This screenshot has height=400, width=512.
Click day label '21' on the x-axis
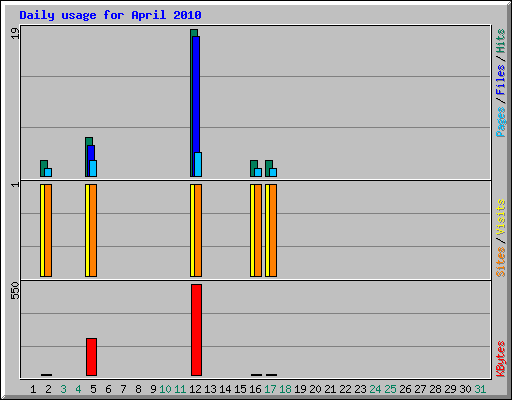[330, 389]
